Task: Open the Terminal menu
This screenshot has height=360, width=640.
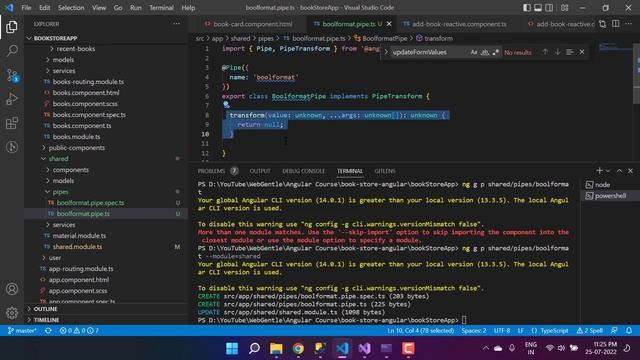Action: click(161, 8)
